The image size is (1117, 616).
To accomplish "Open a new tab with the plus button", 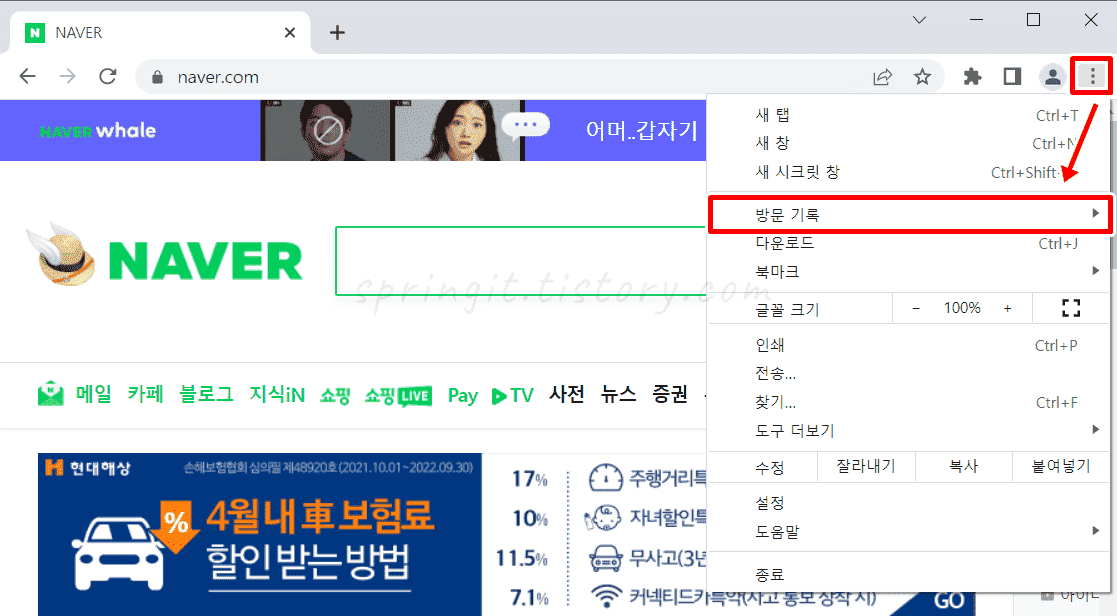I will [338, 32].
